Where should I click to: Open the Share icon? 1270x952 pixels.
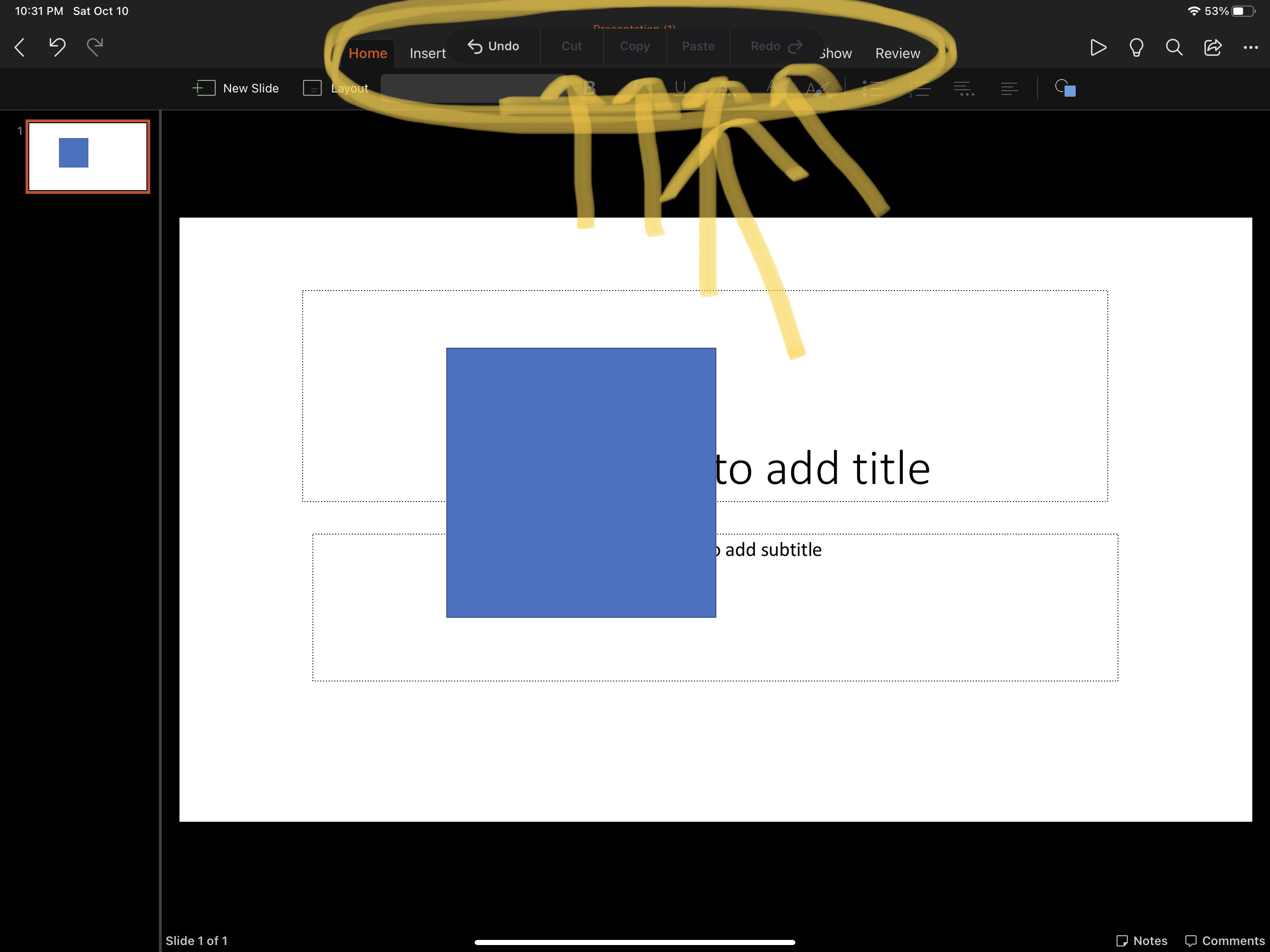pyautogui.click(x=1212, y=47)
